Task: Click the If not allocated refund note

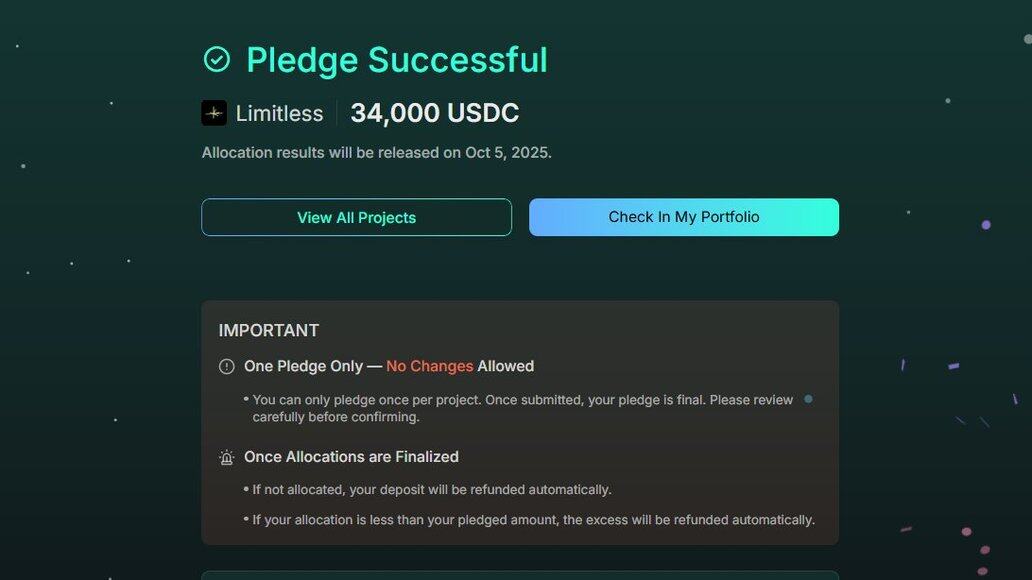Action: [431, 490]
